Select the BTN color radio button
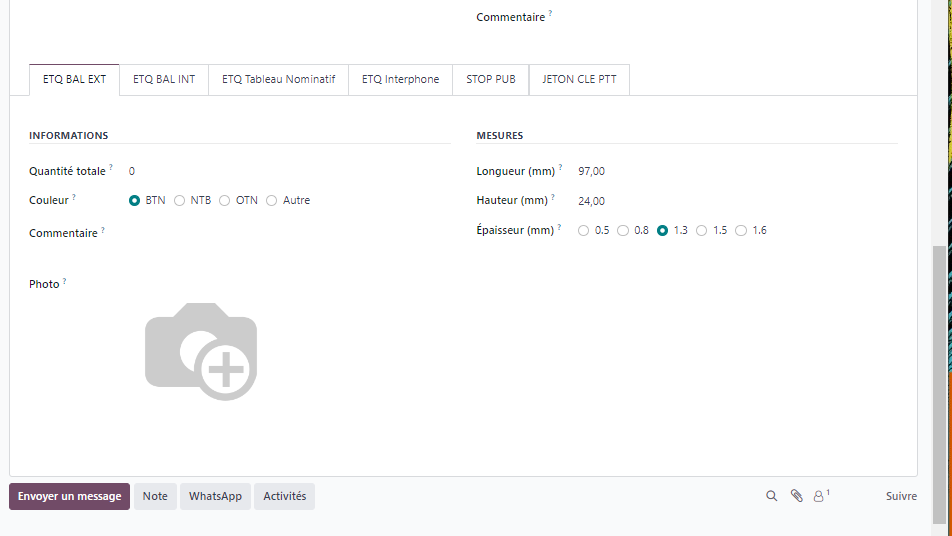 click(135, 201)
